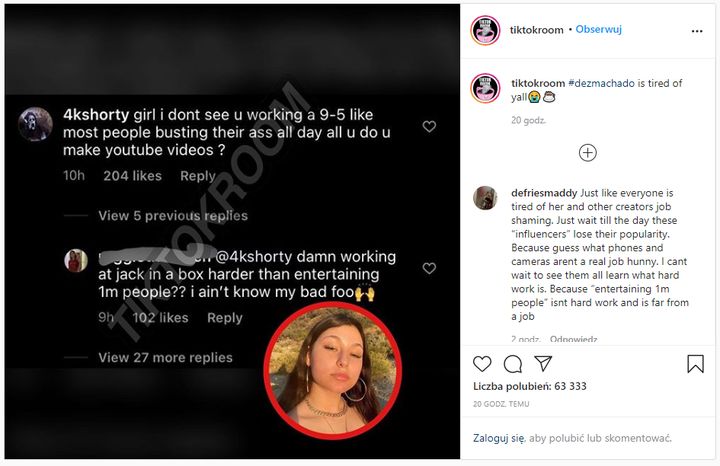The image size is (720, 466).
Task: Reply to defriesmaddy with Odpowiedz
Action: (x=572, y=338)
